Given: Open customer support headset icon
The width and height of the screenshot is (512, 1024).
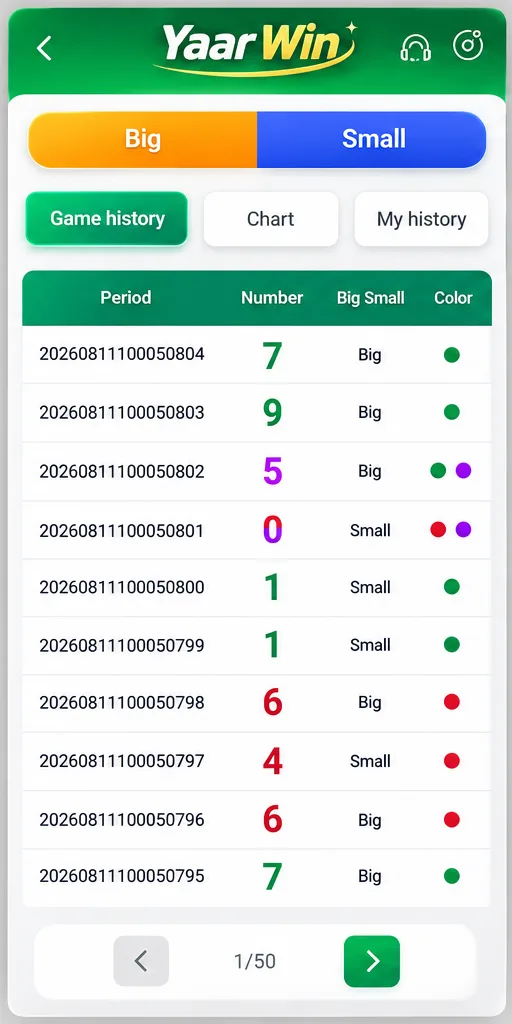Looking at the screenshot, I should point(416,47).
